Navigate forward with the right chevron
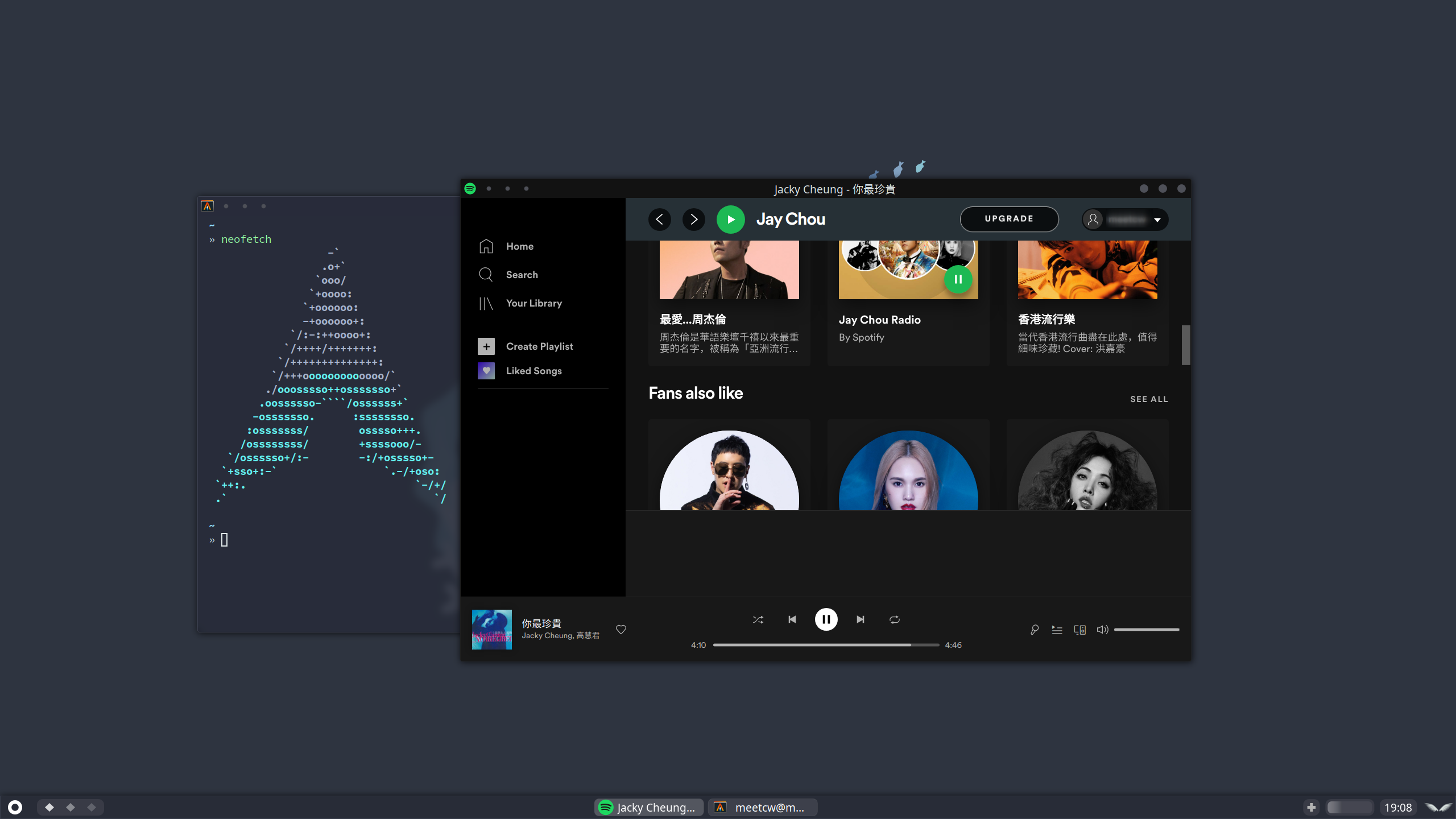This screenshot has height=819, width=1456. [694, 220]
